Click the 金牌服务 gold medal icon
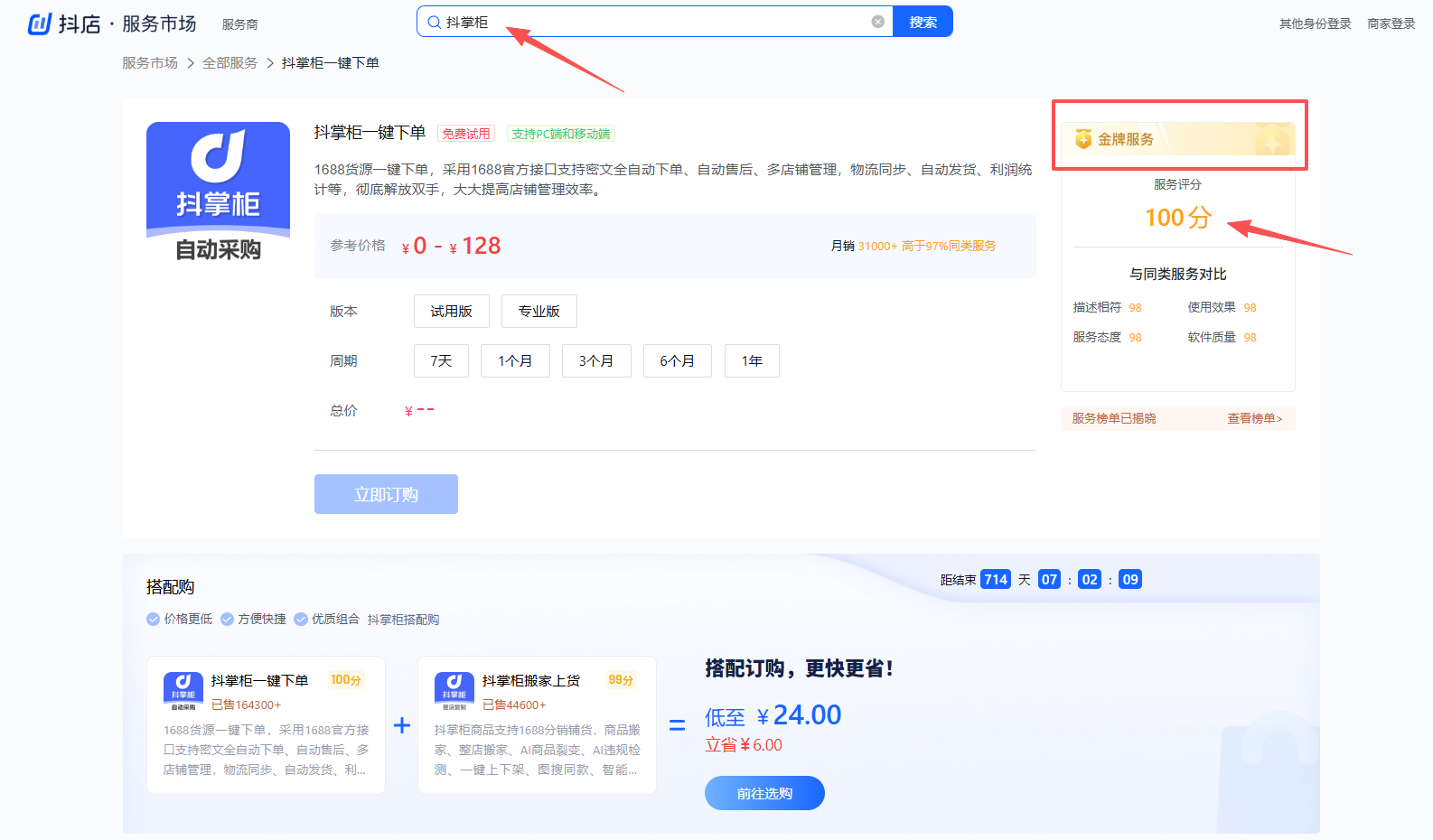 [1082, 139]
